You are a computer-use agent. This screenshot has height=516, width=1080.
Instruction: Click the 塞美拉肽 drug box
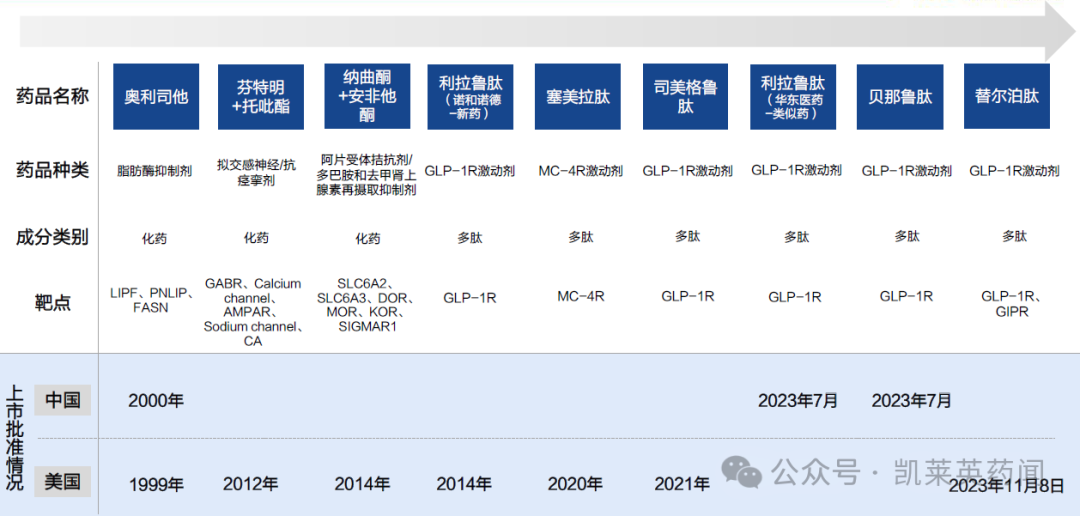coord(578,97)
